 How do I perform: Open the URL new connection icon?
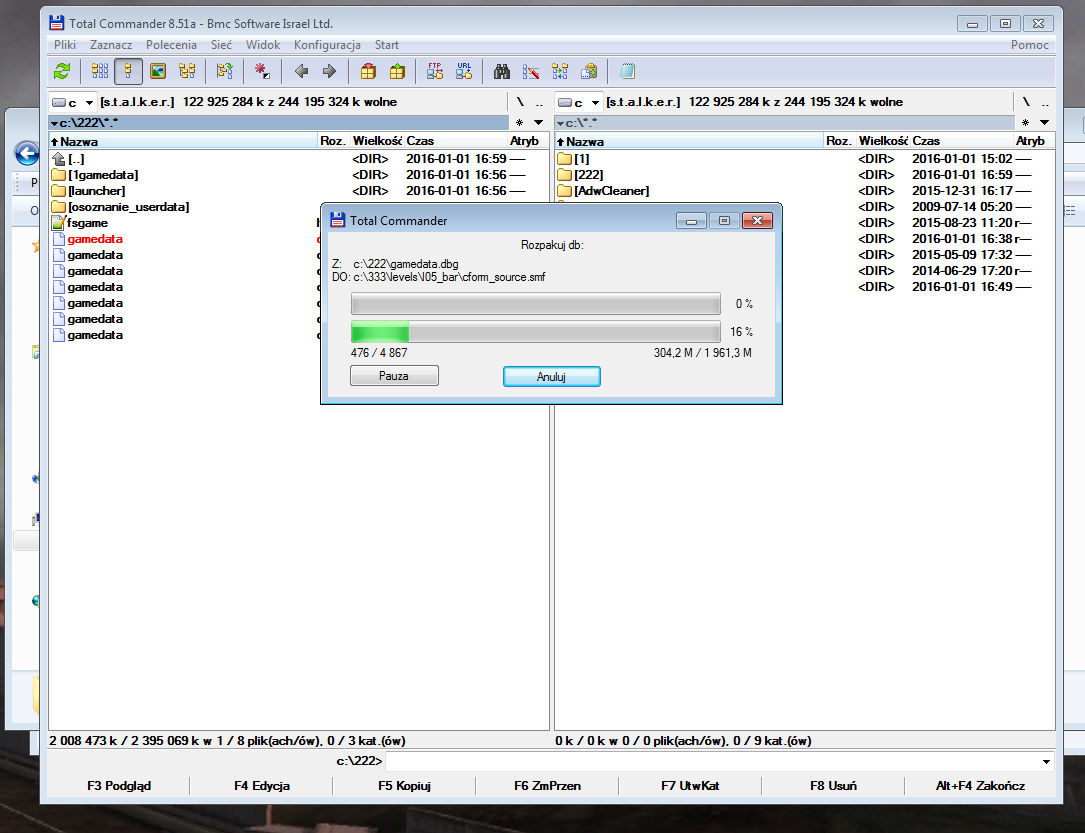tap(464, 71)
